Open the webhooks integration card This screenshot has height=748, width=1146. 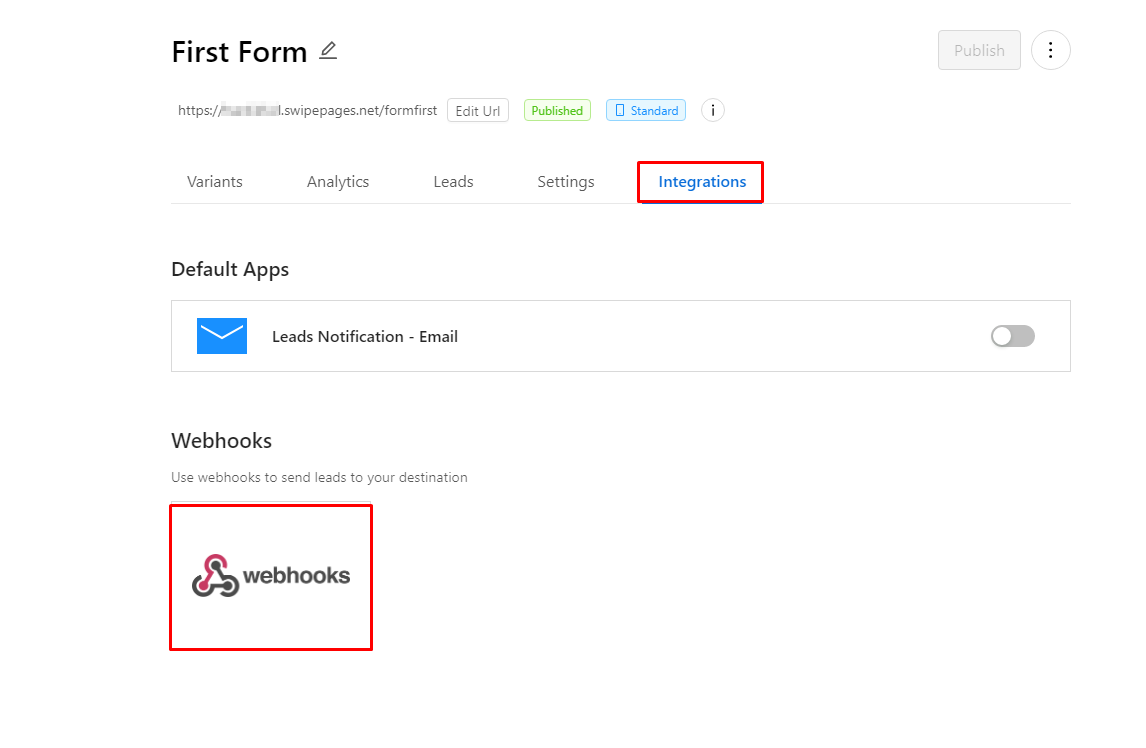(271, 576)
